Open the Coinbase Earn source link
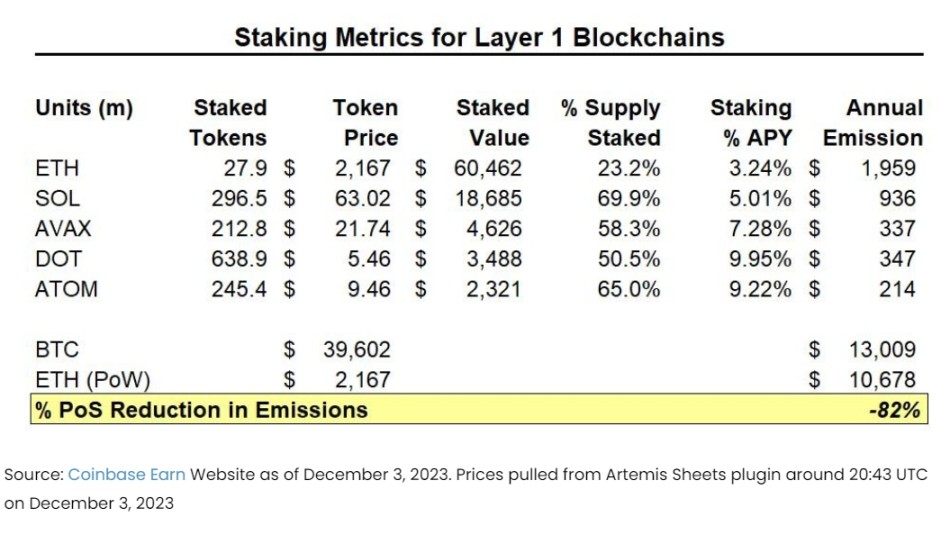Image resolution: width=950 pixels, height=535 pixels. coord(126,475)
